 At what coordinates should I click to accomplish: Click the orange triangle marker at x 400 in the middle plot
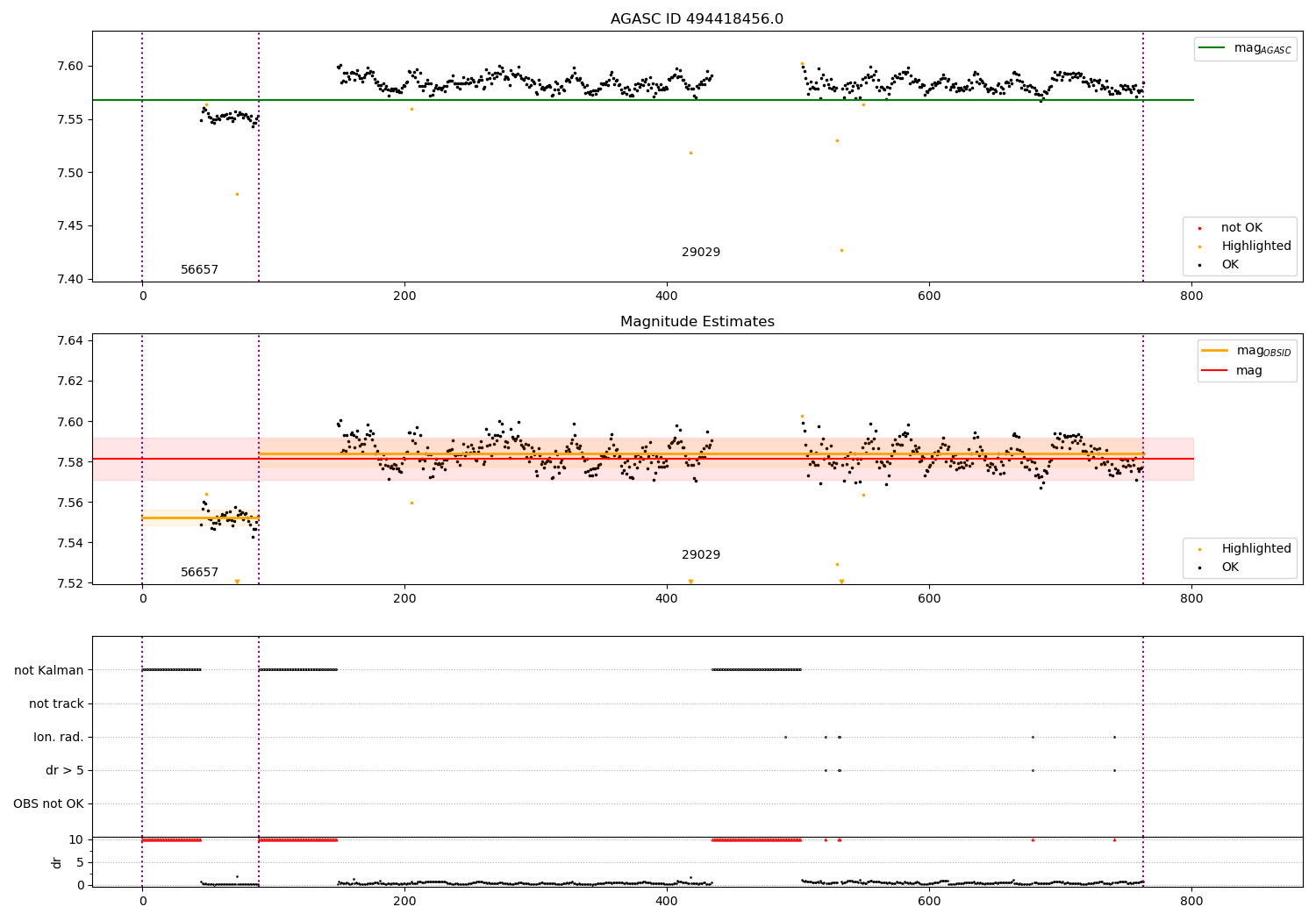(690, 582)
